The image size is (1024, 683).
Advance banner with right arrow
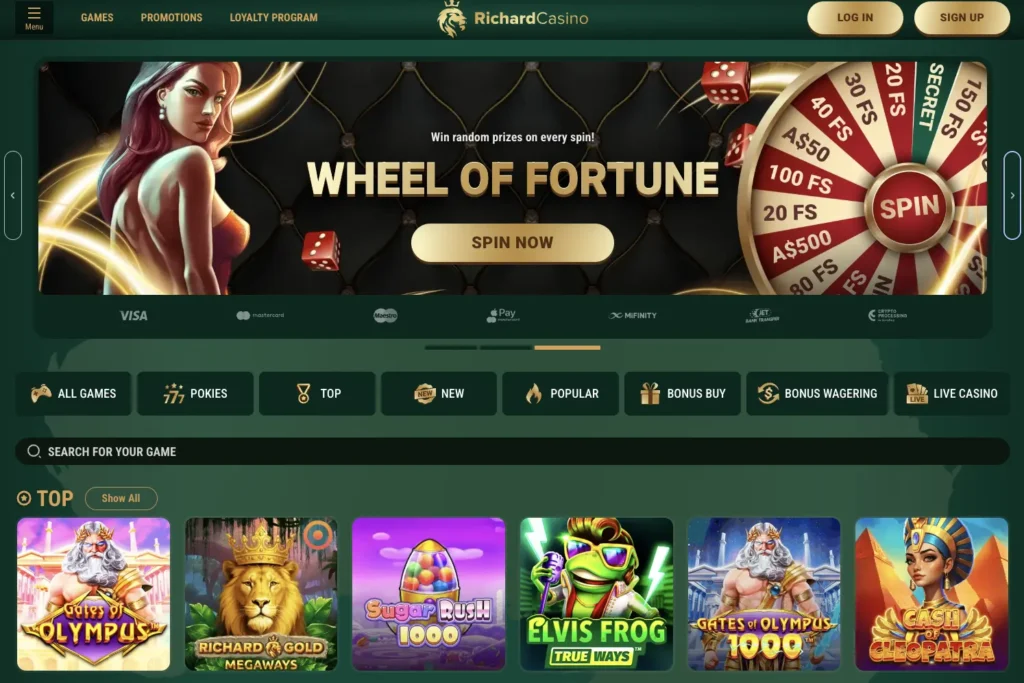[1012, 195]
